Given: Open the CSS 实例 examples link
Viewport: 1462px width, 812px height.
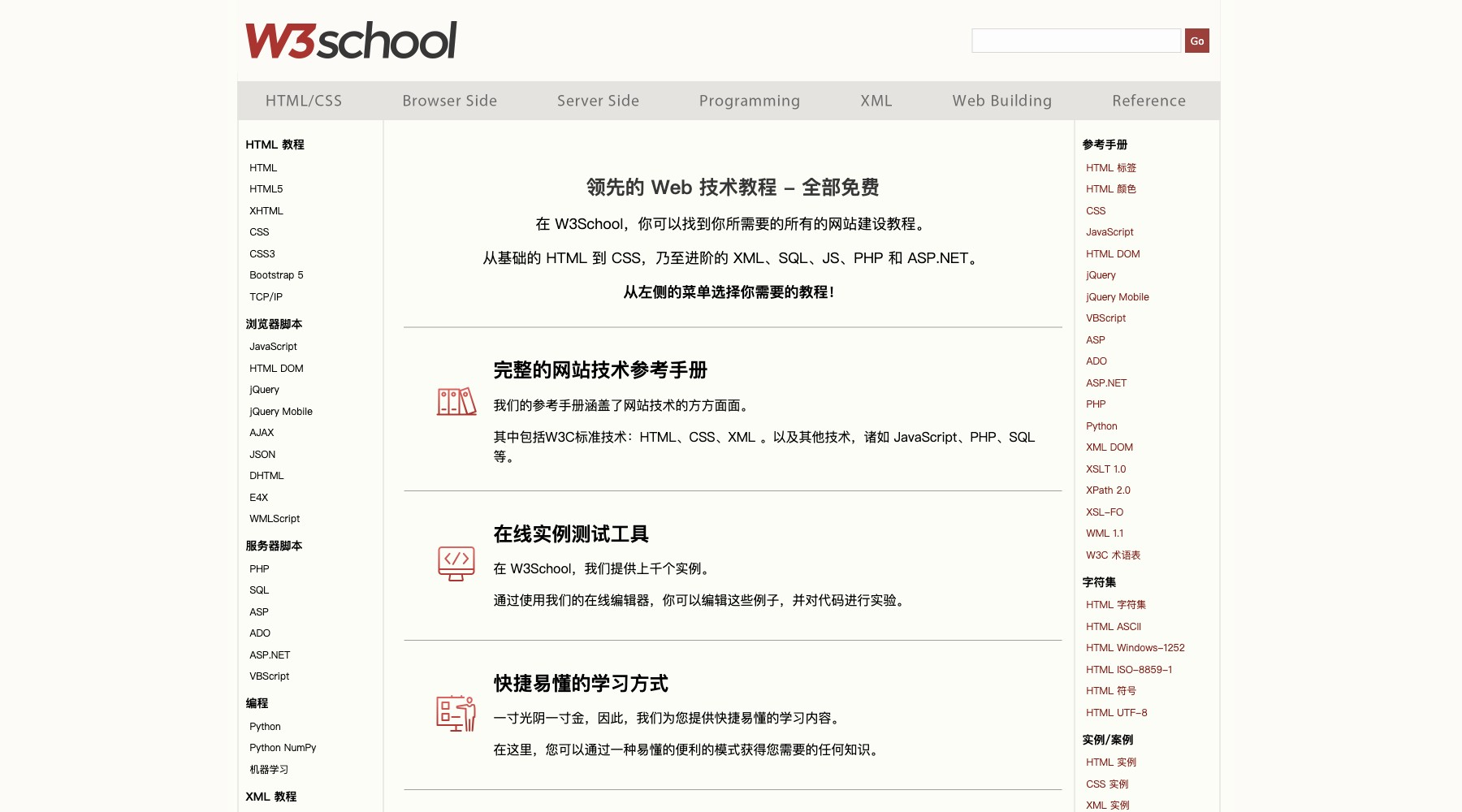Looking at the screenshot, I should [x=1107, y=784].
